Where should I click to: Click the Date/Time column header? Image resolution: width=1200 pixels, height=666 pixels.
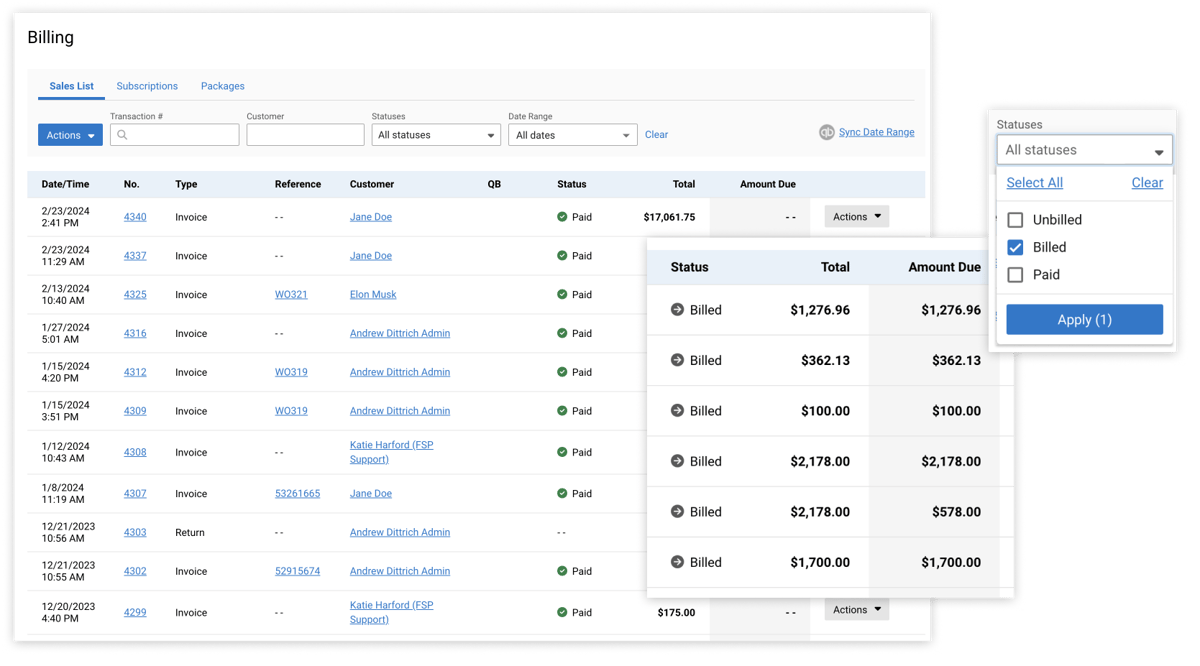click(65, 184)
